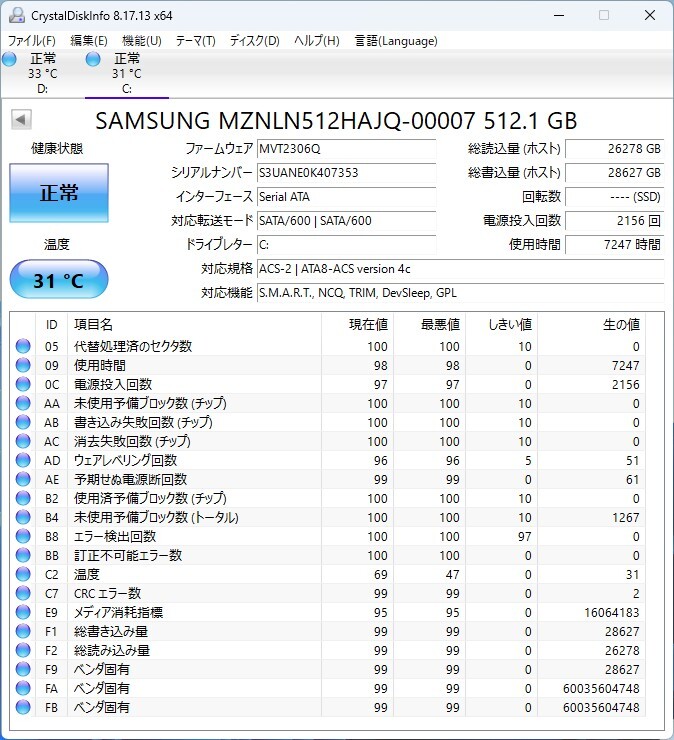The width and height of the screenshot is (674, 740).
Task: Click the serial number field S3UANE0K407353
Action: (346, 173)
